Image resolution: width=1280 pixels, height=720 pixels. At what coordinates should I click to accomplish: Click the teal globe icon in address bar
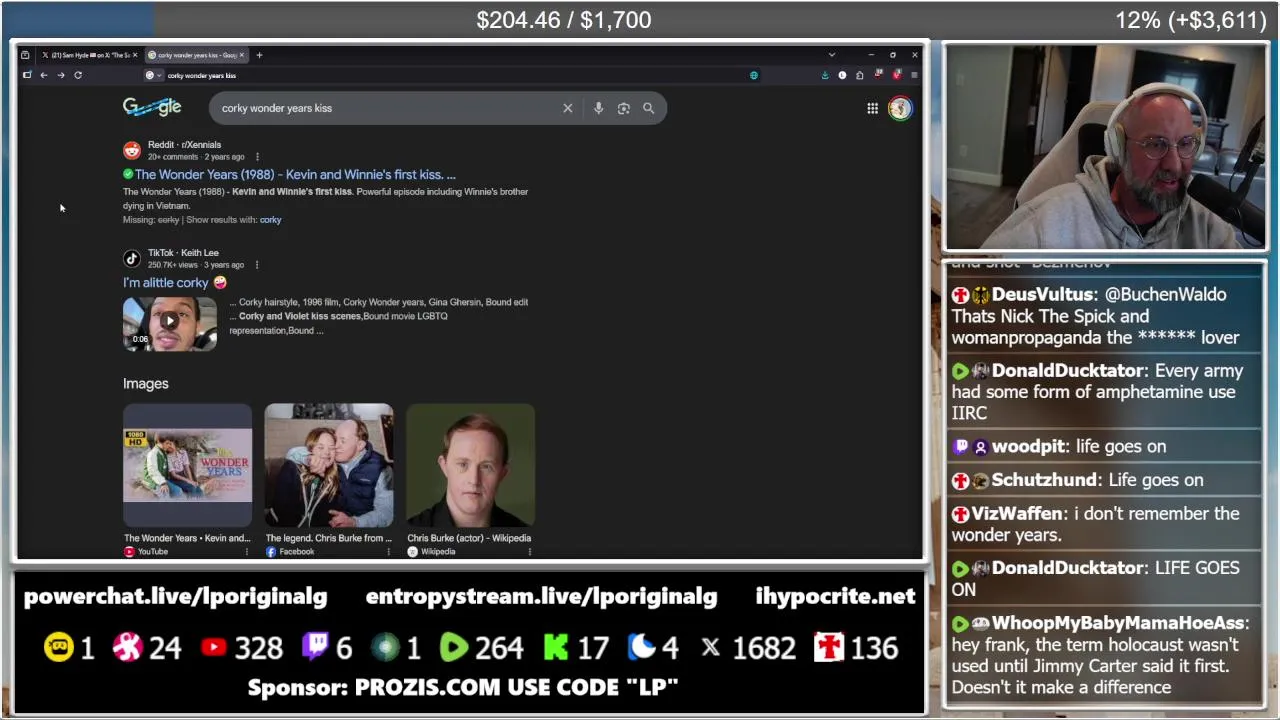point(754,75)
